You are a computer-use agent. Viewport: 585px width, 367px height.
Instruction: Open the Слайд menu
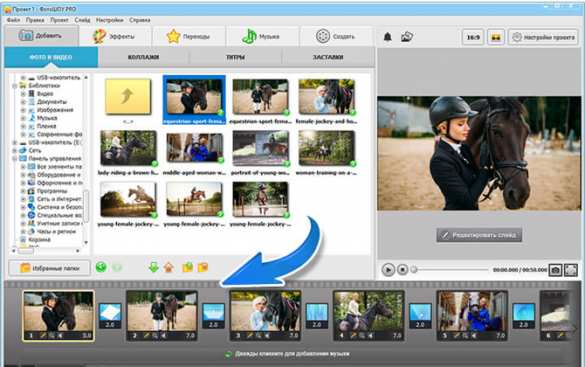tap(82, 20)
